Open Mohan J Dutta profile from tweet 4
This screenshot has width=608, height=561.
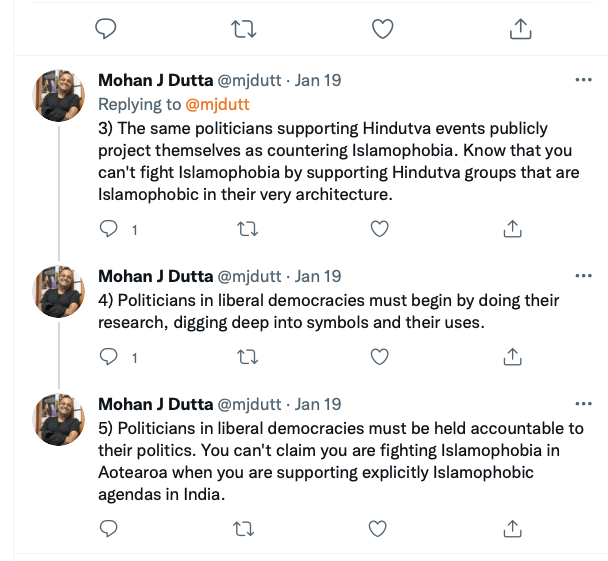(154, 276)
